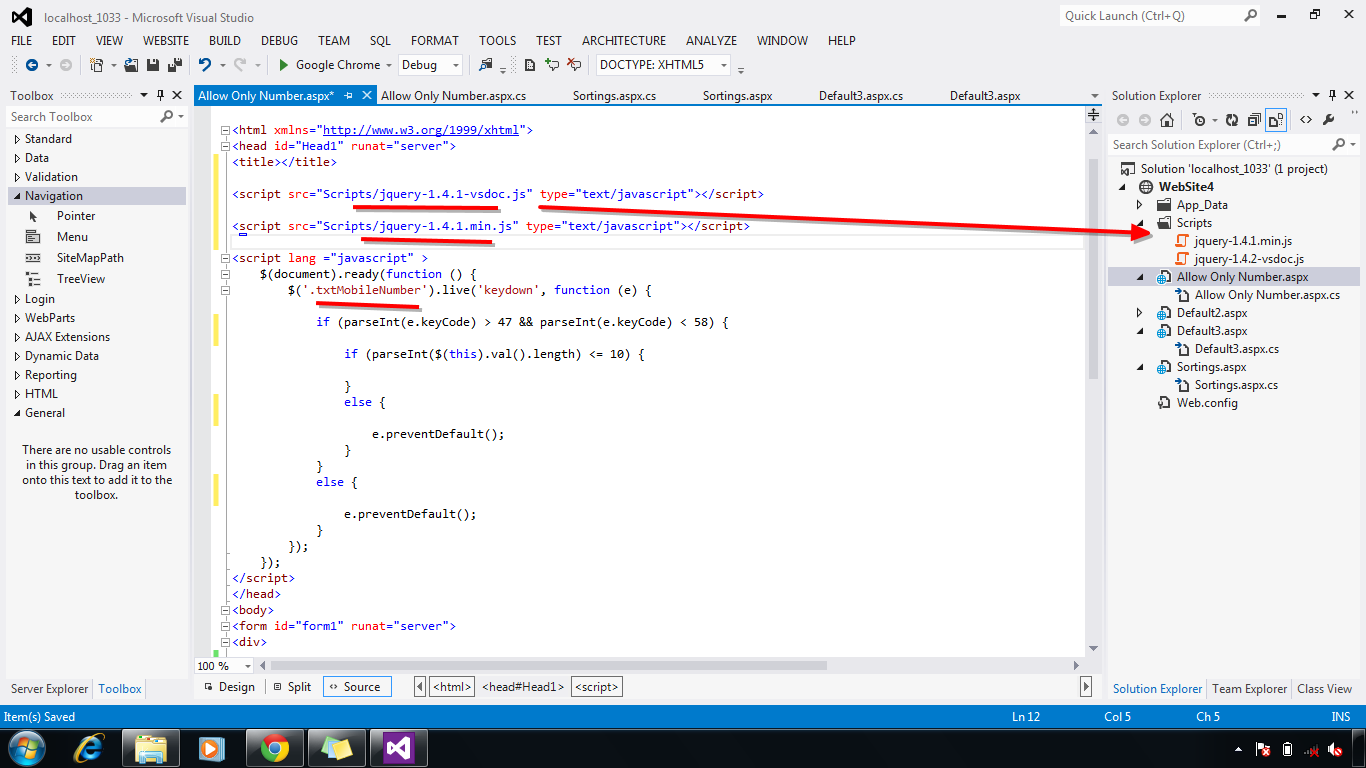Toggle Show All Files in Solution Explorer
This screenshot has height=768, width=1366.
click(x=1276, y=120)
